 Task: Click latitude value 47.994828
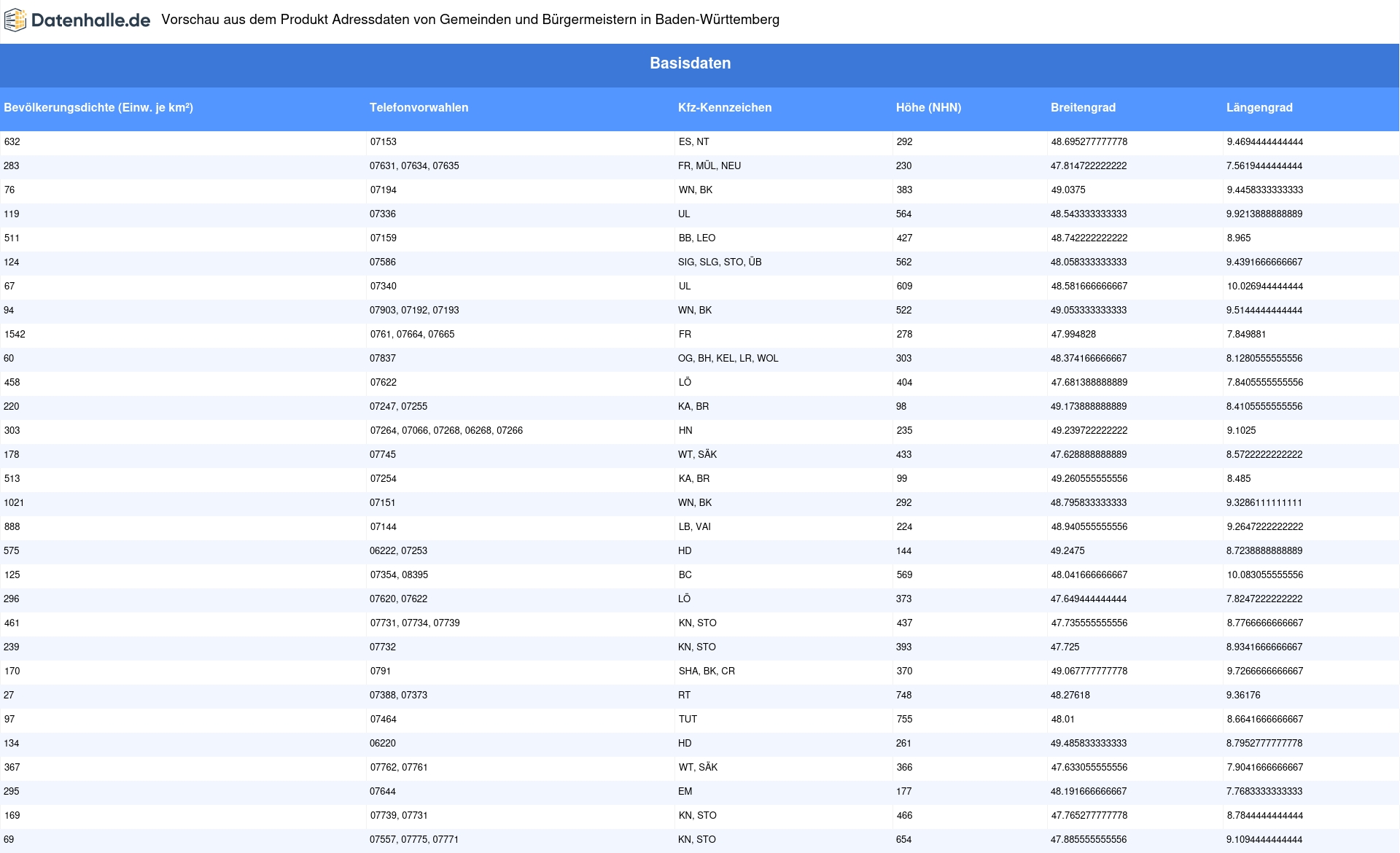pos(1073,335)
